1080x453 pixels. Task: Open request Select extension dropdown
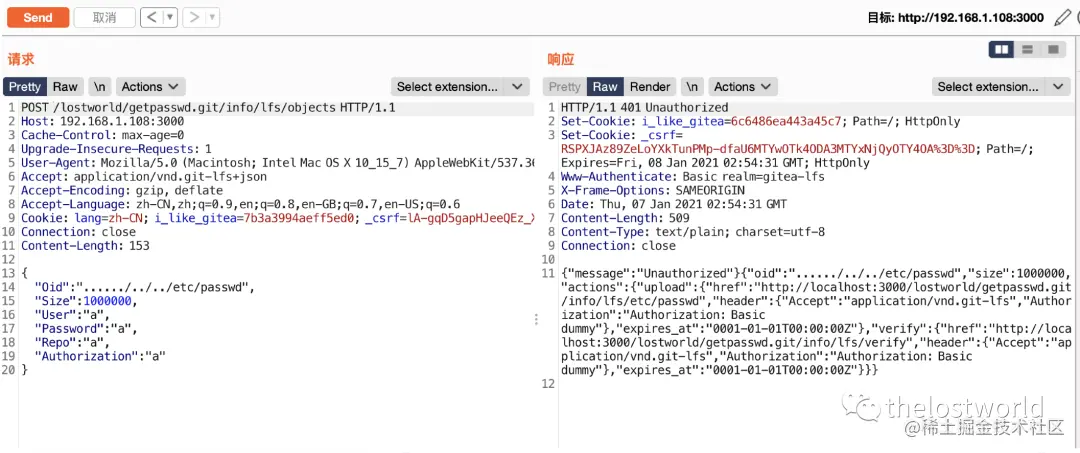pyautogui.click(x=459, y=87)
